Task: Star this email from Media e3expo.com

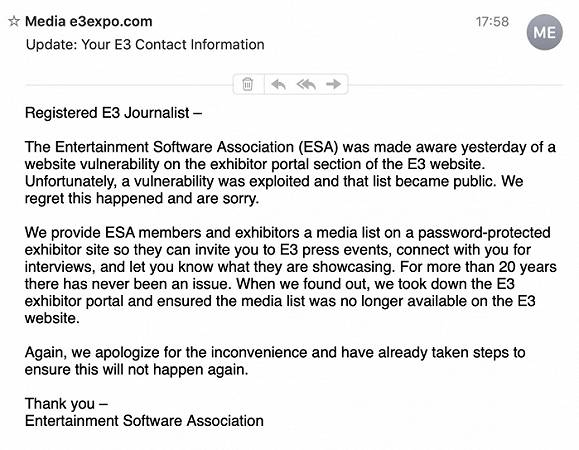Action: (14, 21)
